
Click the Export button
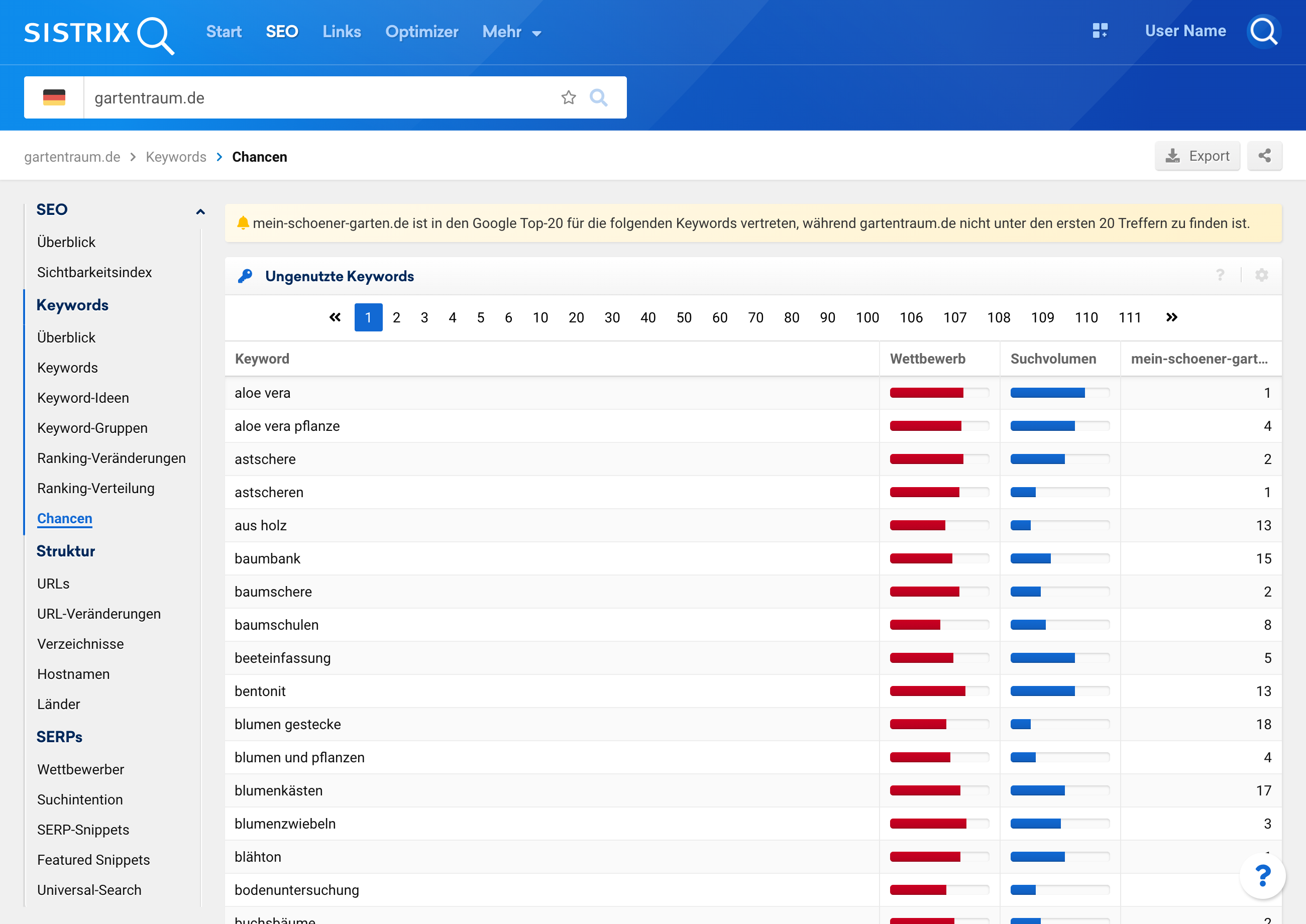(x=1198, y=156)
